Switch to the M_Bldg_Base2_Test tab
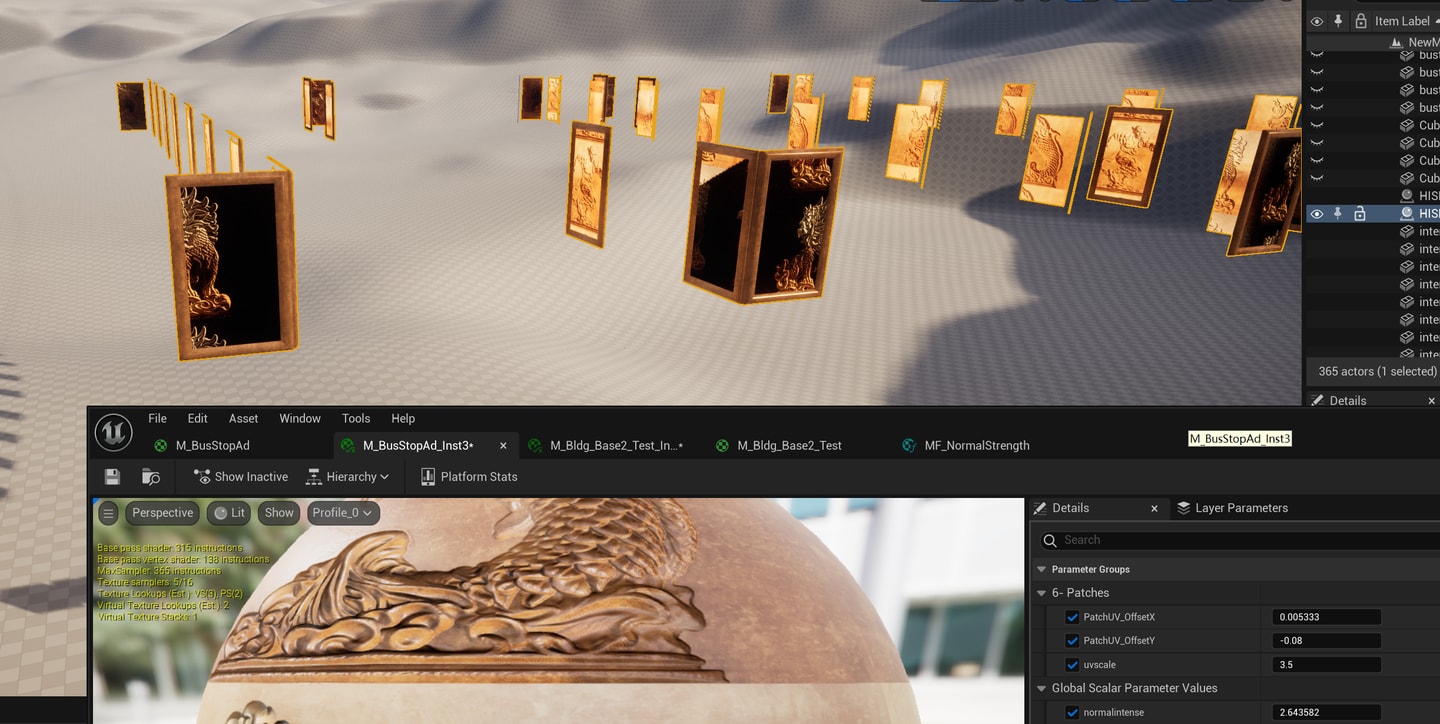This screenshot has width=1440, height=724. [x=790, y=446]
